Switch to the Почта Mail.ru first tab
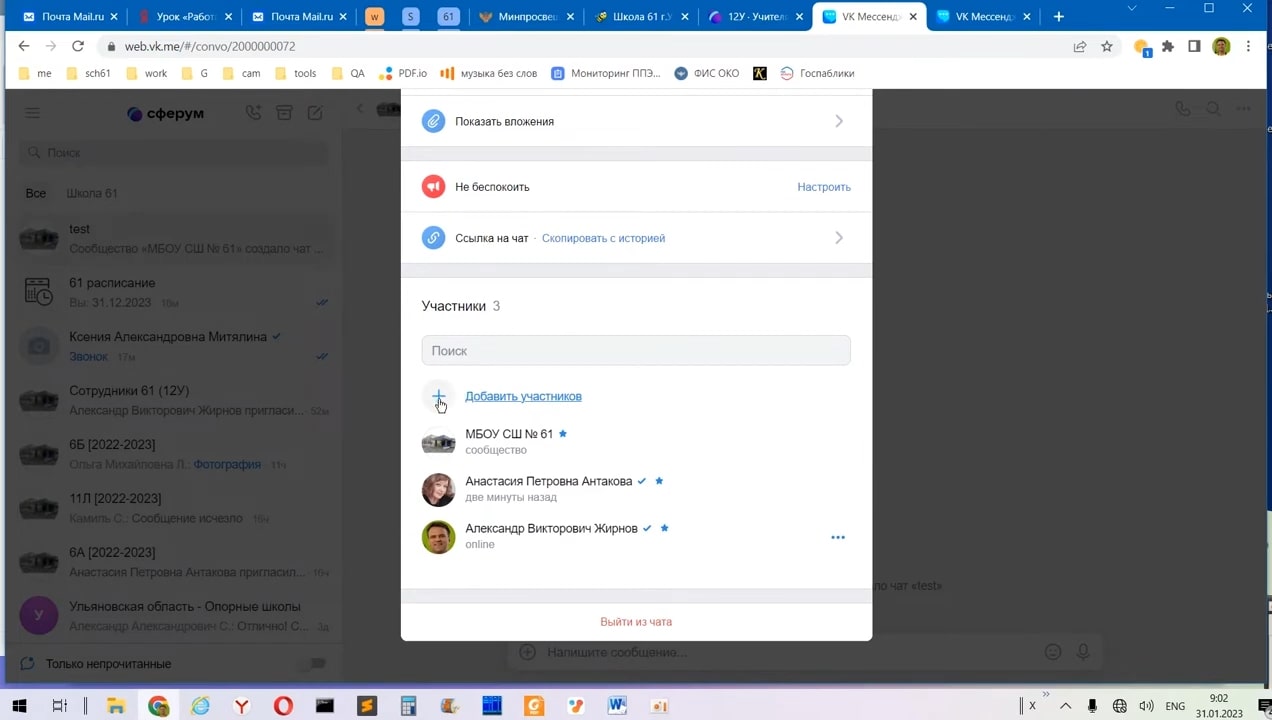 pos(70,16)
